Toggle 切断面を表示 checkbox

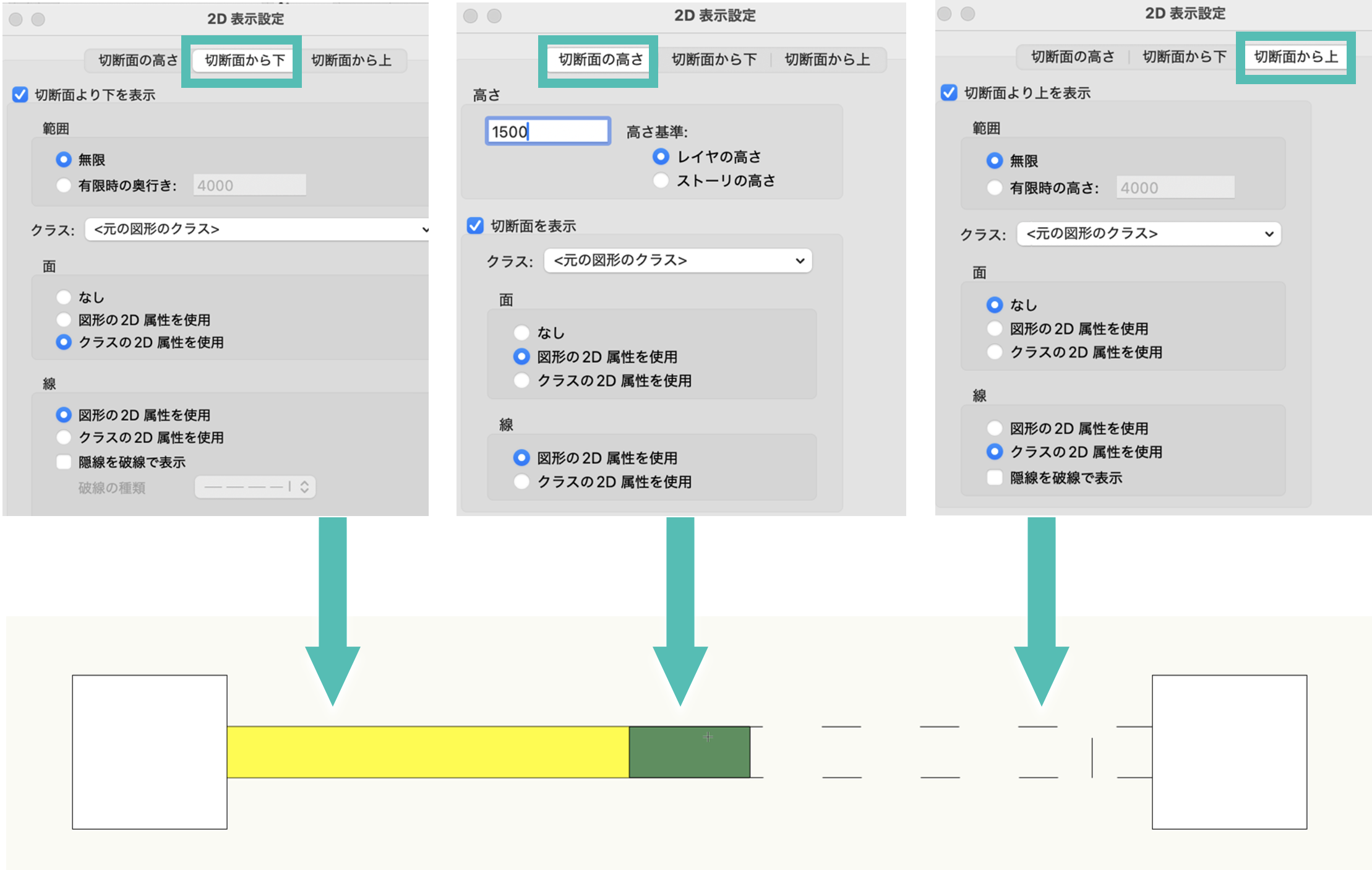pyautogui.click(x=475, y=226)
